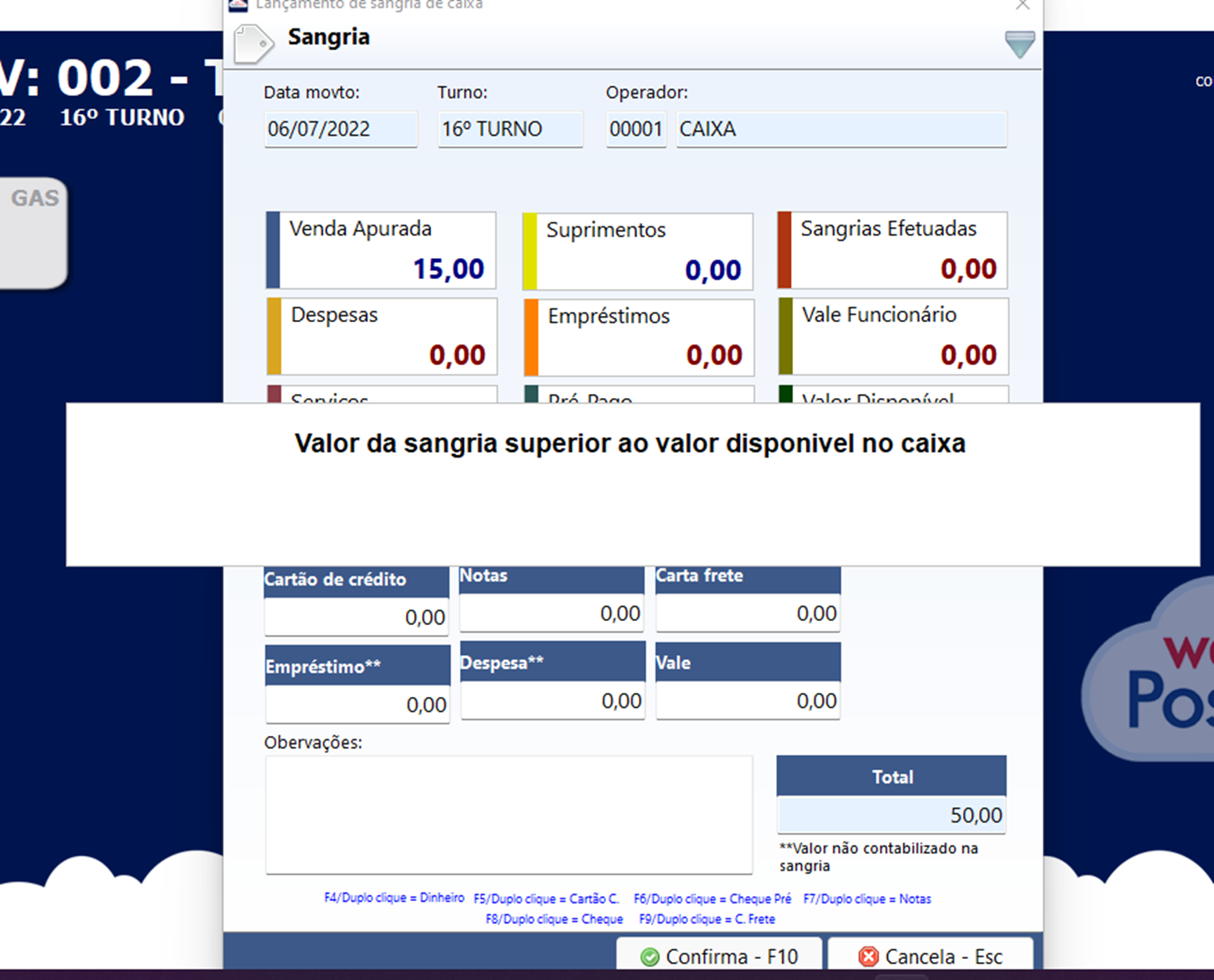Viewport: 1214px width, 980px height.
Task: Click the F8/Duplo clique = Cheque hint
Action: (x=555, y=919)
